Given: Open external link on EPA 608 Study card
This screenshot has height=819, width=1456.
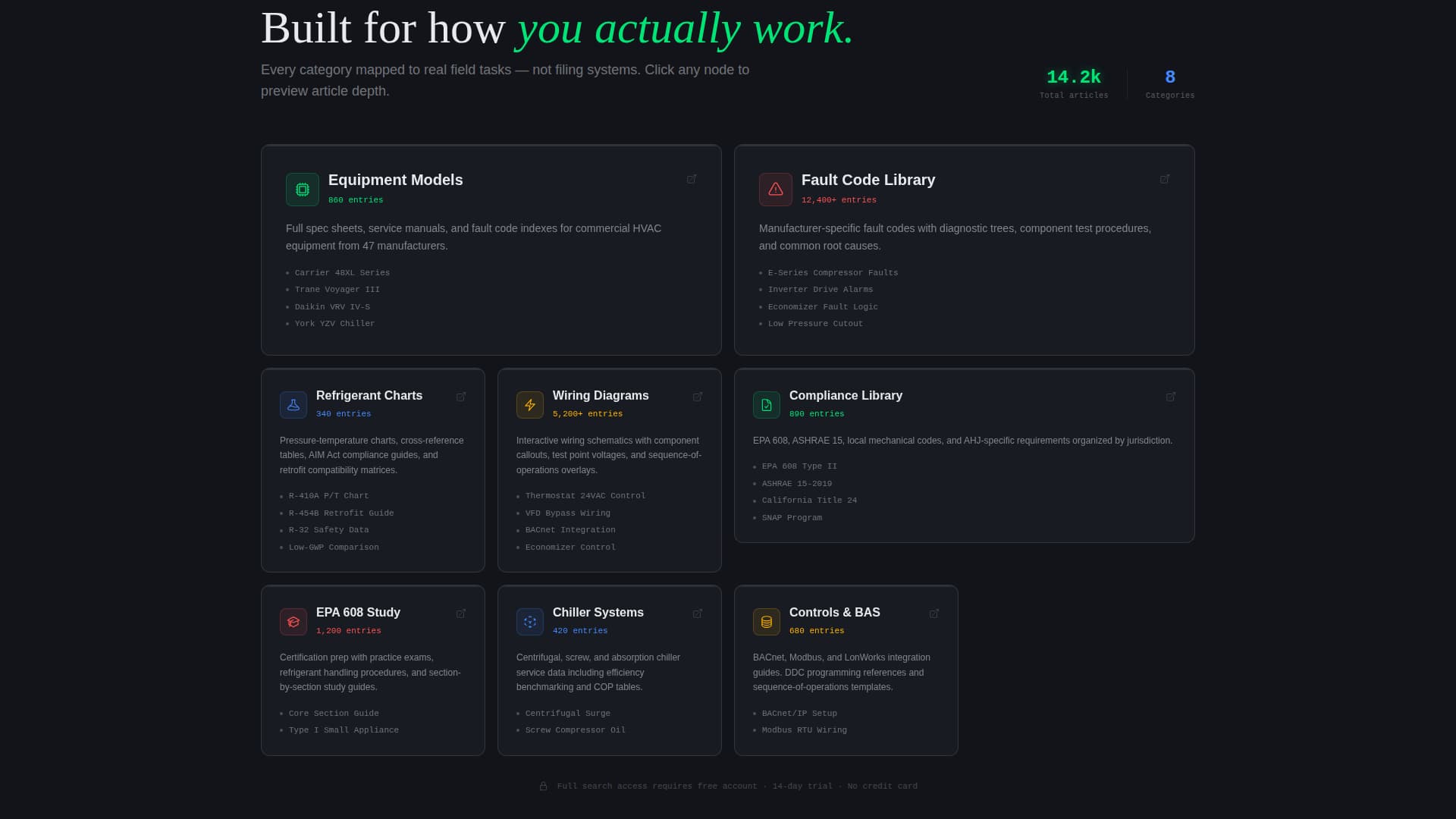Looking at the screenshot, I should [461, 613].
